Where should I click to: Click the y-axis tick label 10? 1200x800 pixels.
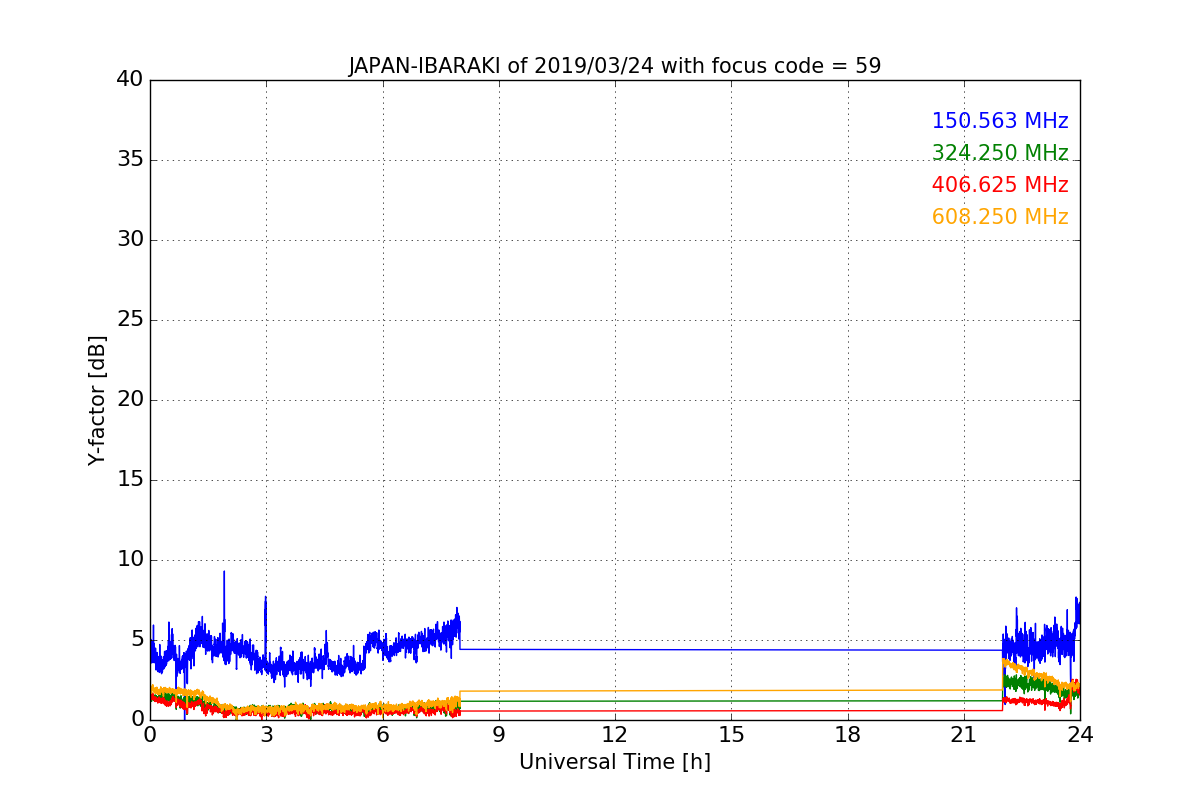(130, 560)
